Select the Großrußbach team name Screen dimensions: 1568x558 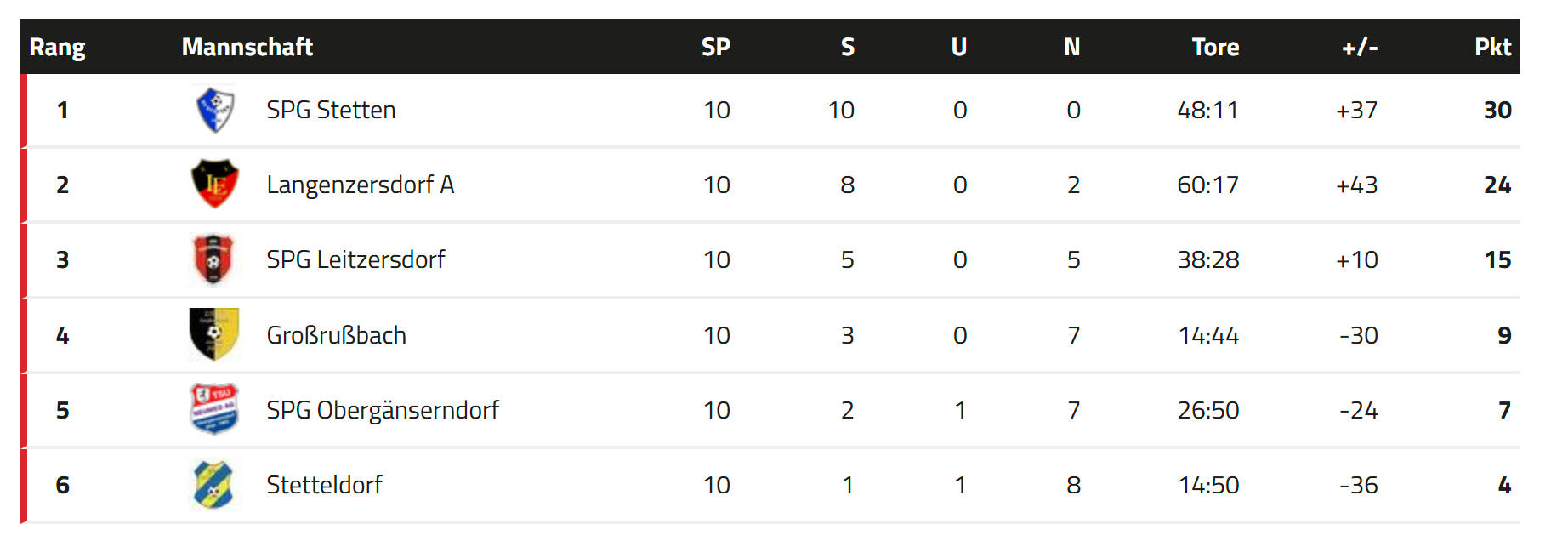coord(336,335)
